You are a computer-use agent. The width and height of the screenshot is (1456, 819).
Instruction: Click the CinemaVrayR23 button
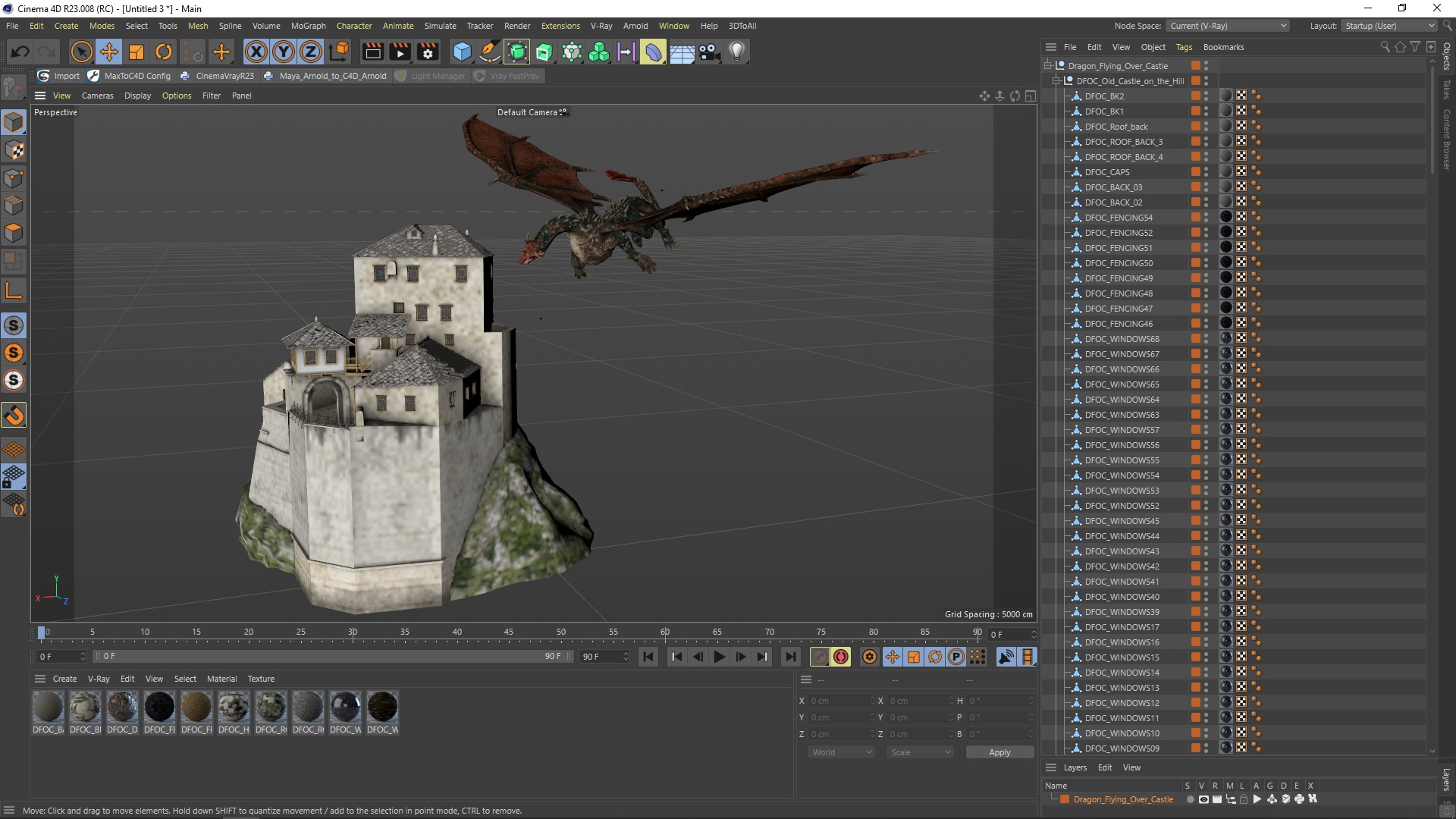(217, 76)
